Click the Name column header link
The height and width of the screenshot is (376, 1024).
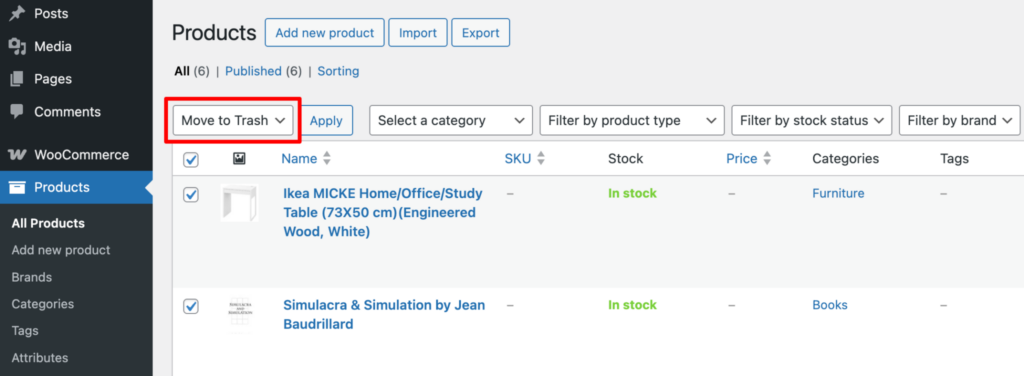tap(299, 159)
